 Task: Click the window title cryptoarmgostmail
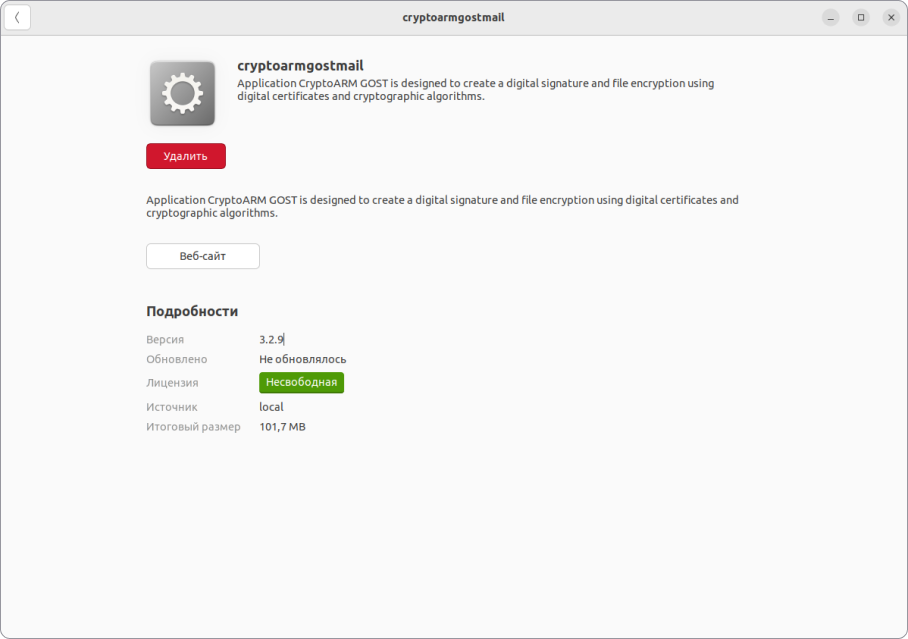pos(453,17)
